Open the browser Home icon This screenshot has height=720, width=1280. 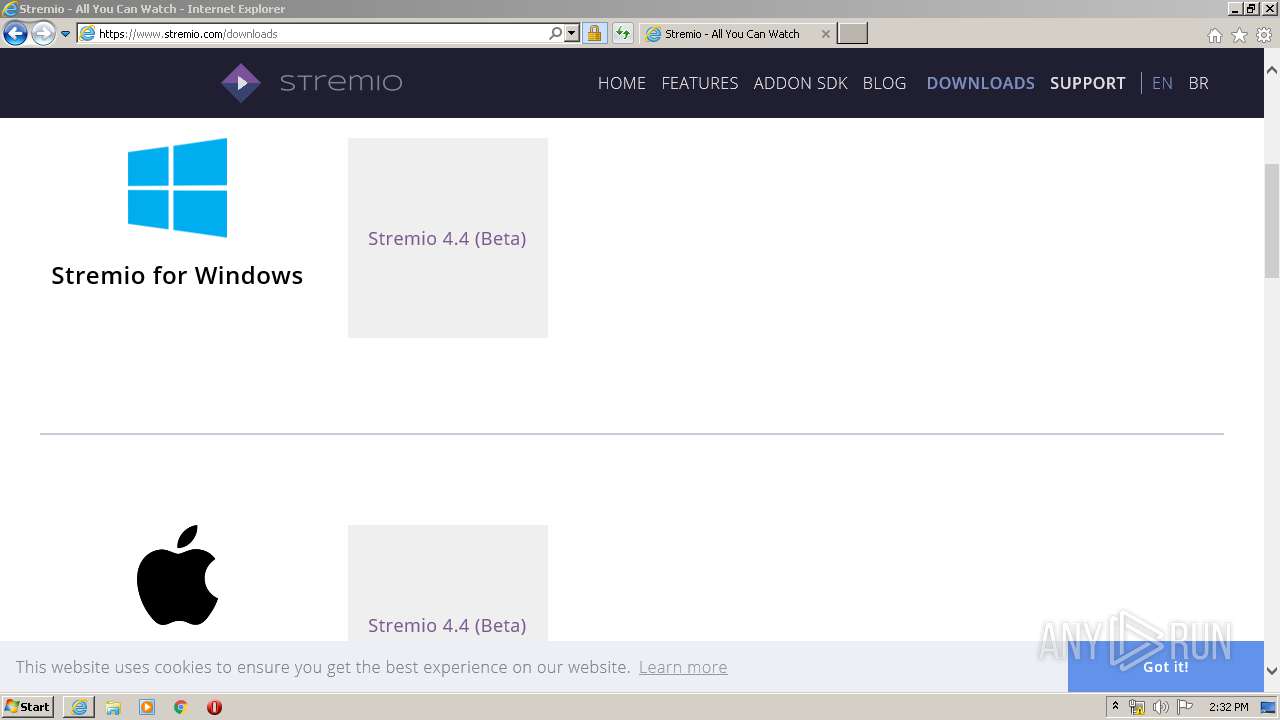pos(1214,35)
